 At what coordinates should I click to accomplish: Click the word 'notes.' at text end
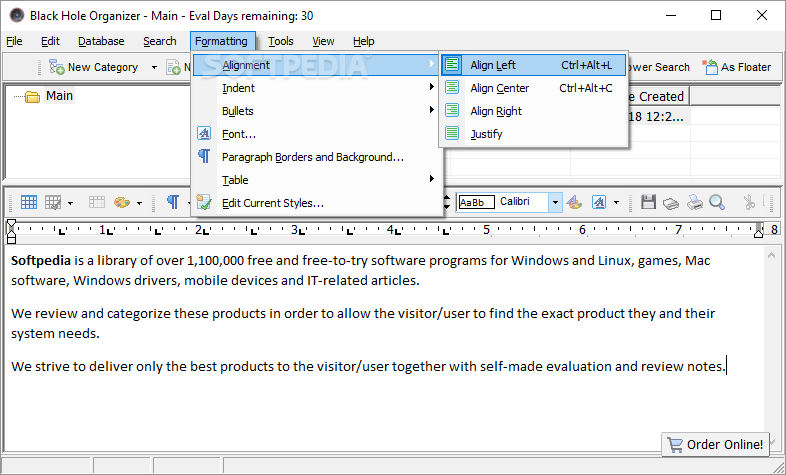point(706,366)
